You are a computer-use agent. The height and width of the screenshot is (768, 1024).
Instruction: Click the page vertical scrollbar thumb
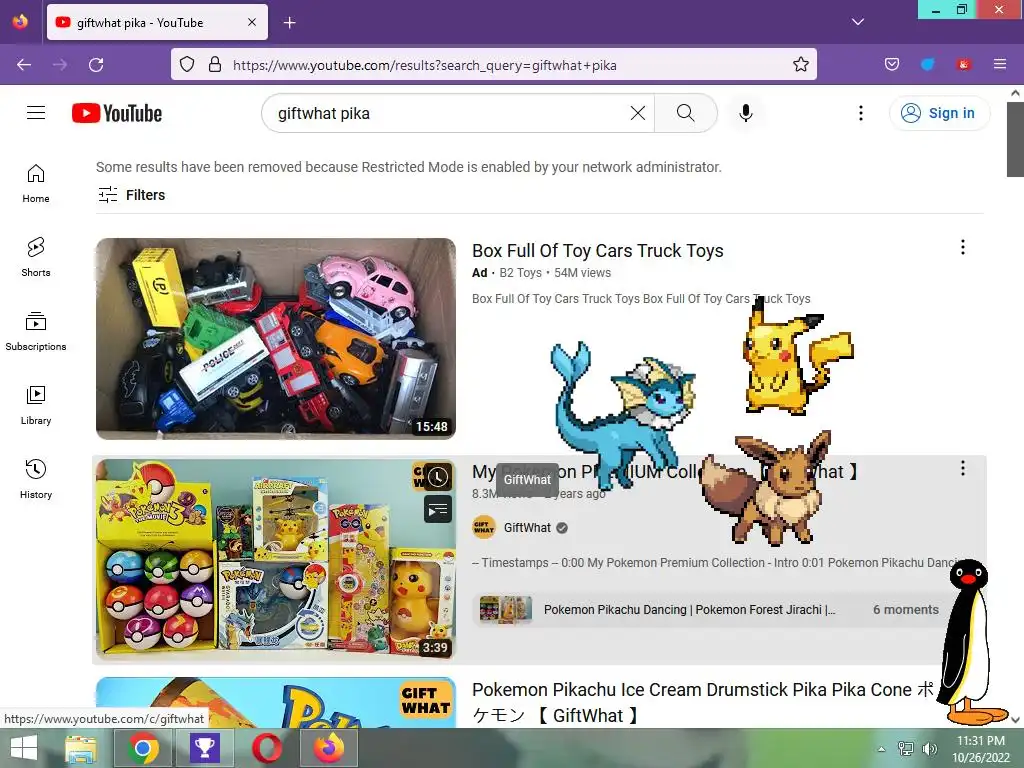[x=1015, y=139]
